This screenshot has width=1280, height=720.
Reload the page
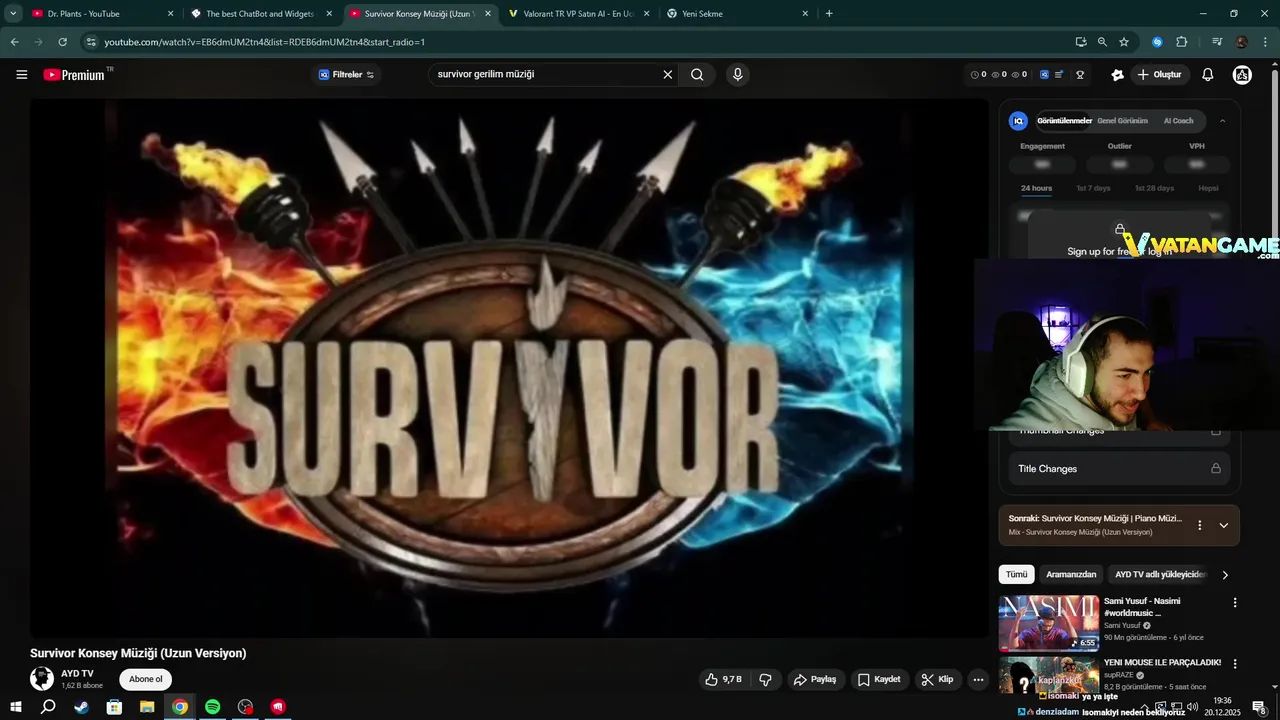pos(62,42)
